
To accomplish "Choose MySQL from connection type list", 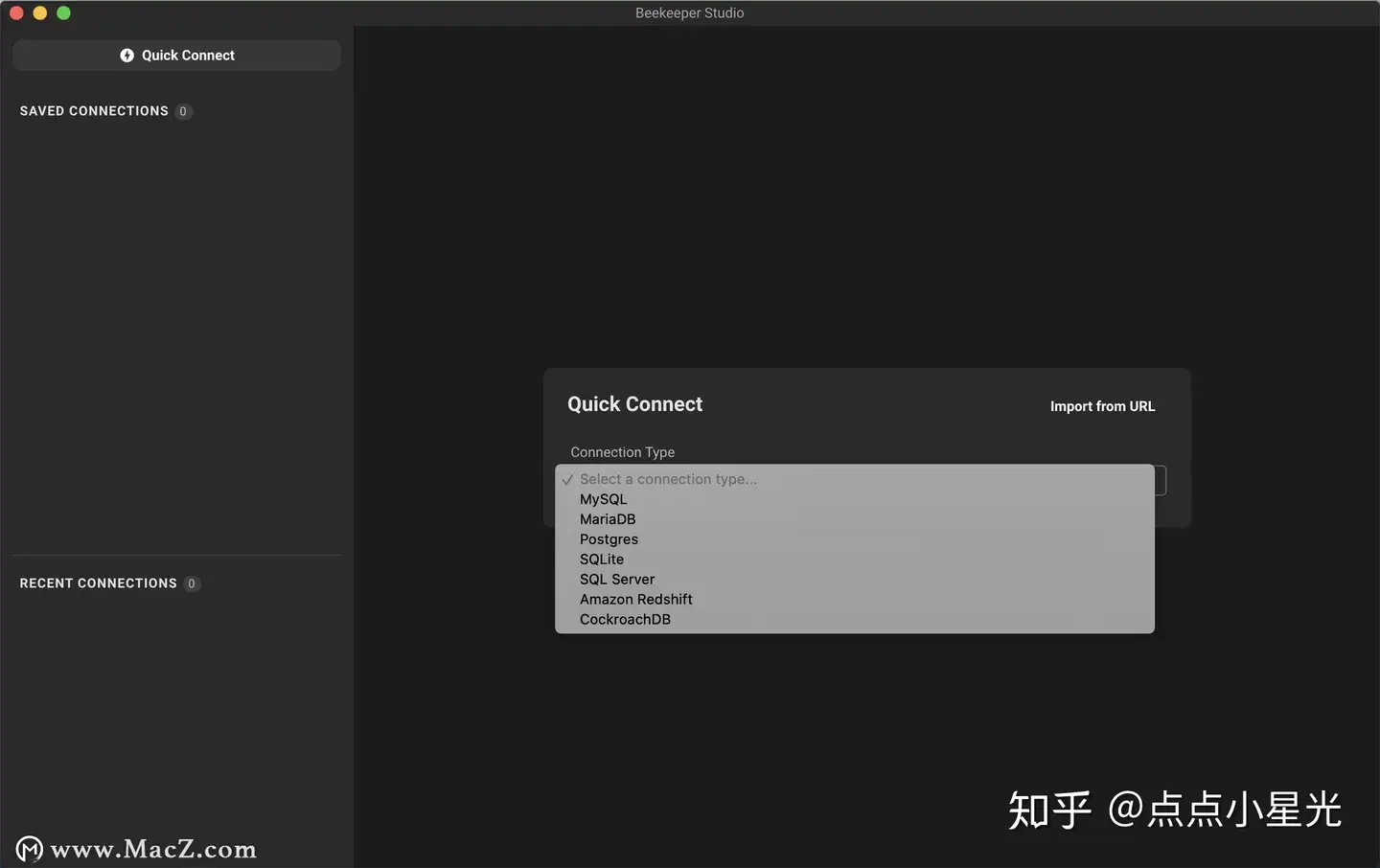I will click(x=855, y=499).
